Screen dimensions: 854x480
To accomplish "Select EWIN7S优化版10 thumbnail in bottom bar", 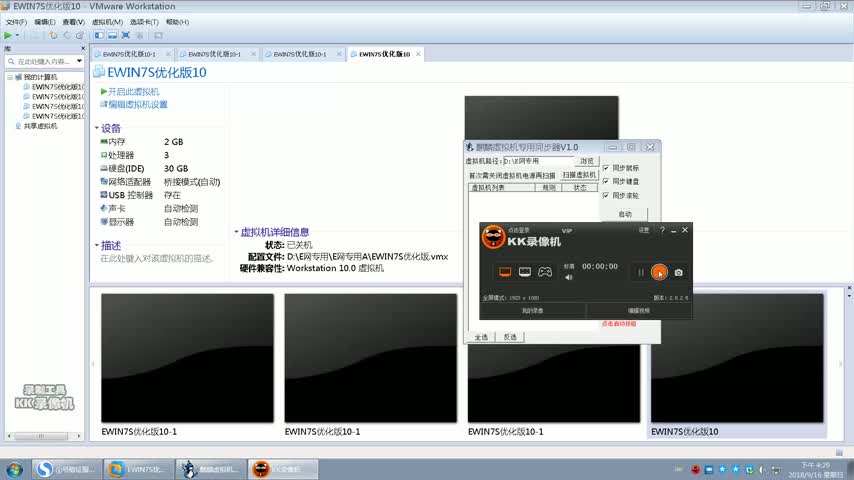I will [x=737, y=358].
